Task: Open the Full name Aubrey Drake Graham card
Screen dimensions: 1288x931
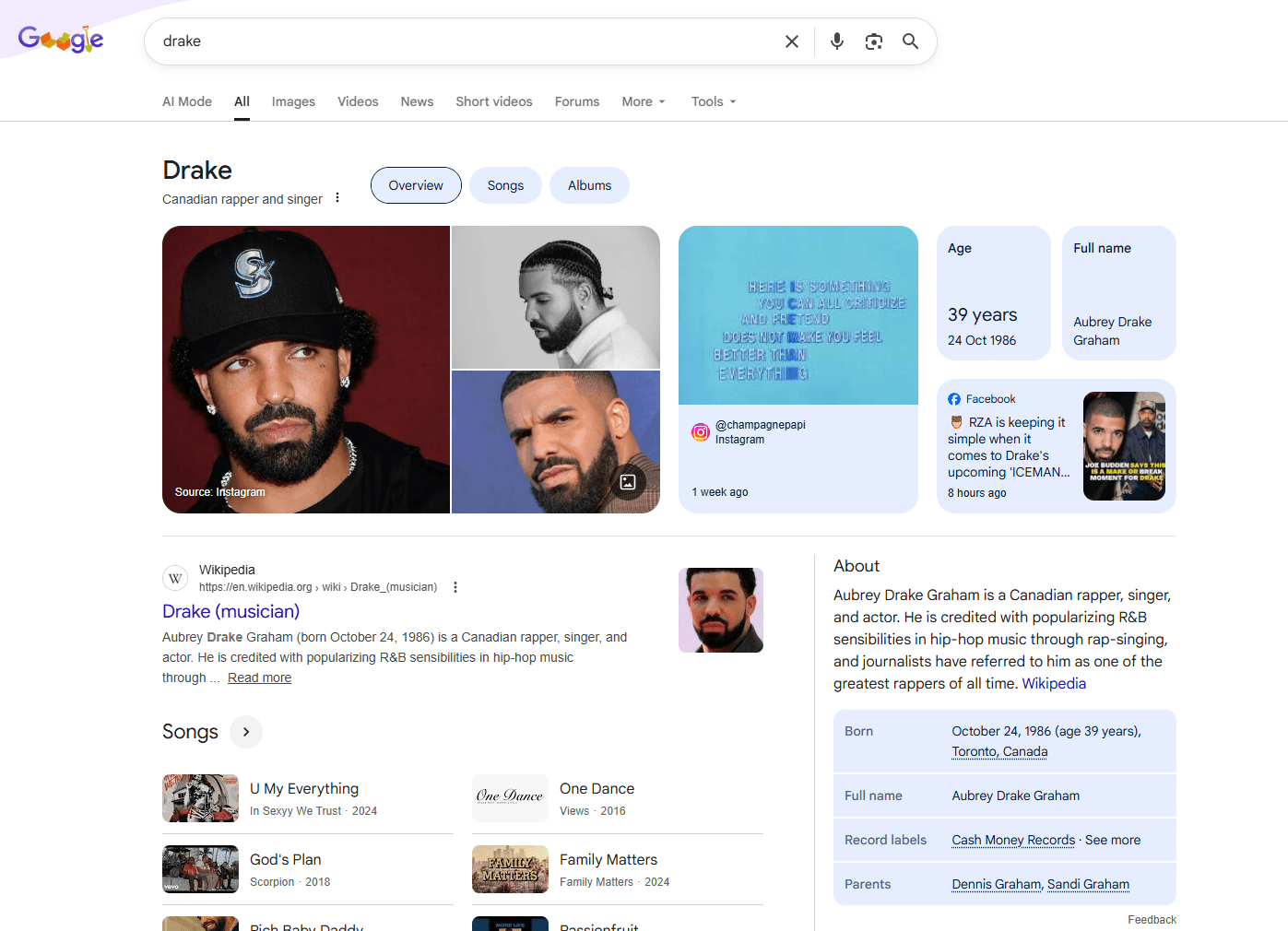Action: (x=1119, y=293)
